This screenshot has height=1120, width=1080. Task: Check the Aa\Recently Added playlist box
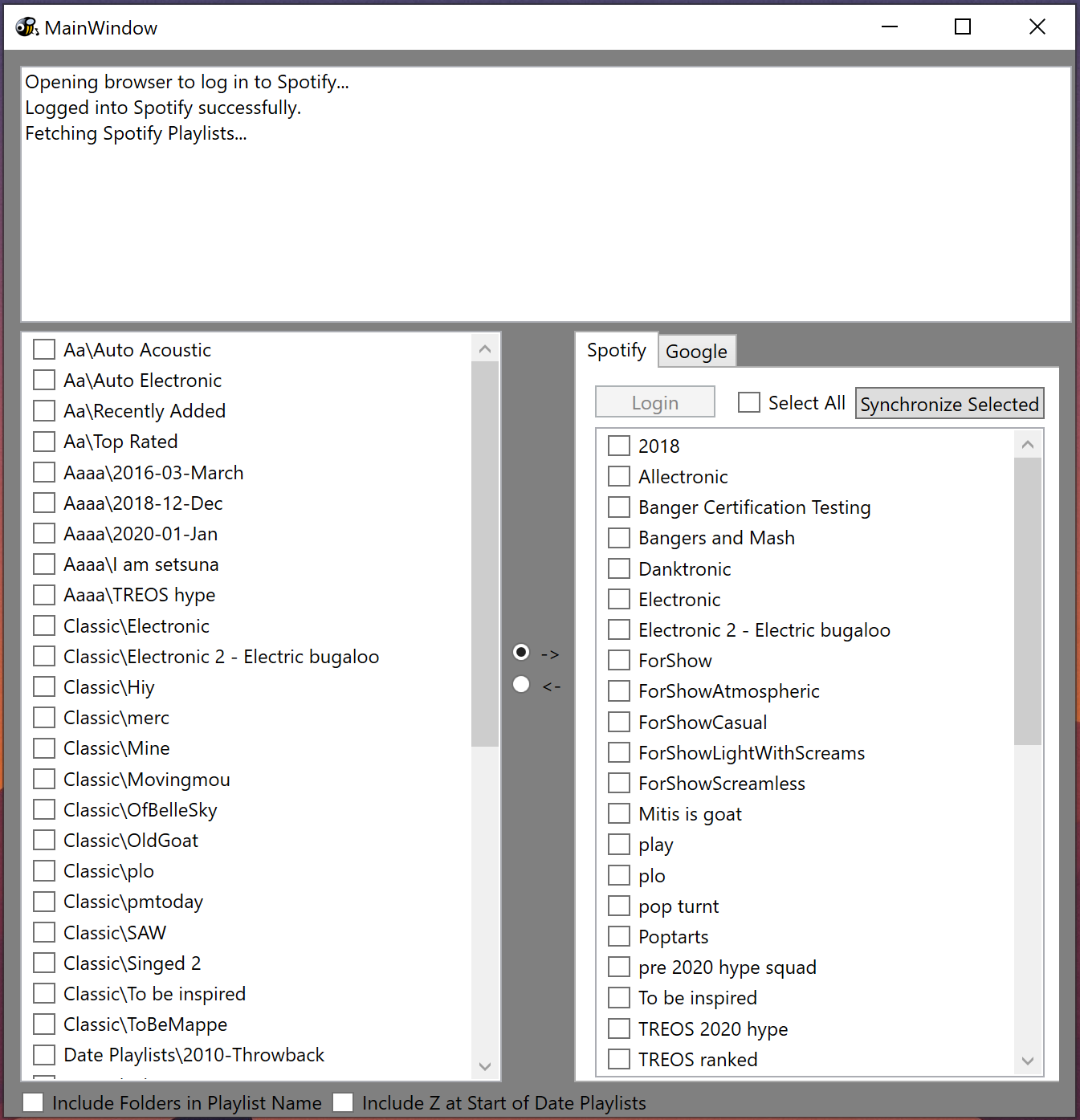tap(44, 411)
